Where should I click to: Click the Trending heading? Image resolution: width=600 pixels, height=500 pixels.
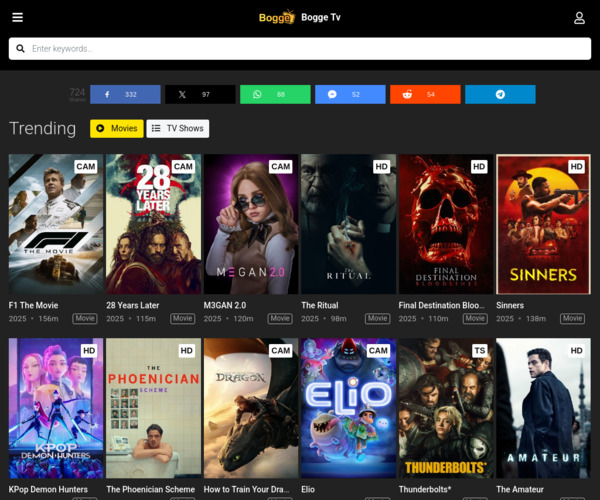[x=42, y=129]
